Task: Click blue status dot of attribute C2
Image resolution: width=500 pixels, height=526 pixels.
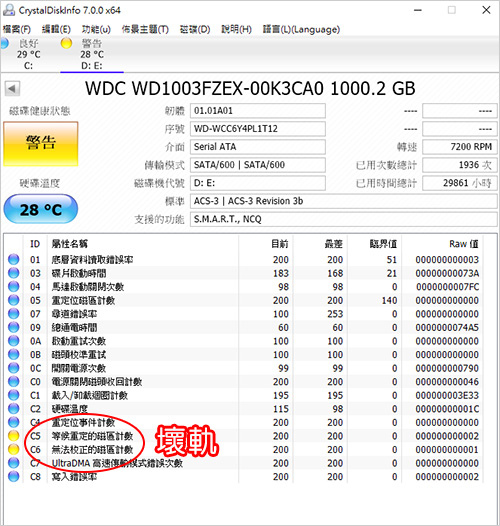Action: 13,409
